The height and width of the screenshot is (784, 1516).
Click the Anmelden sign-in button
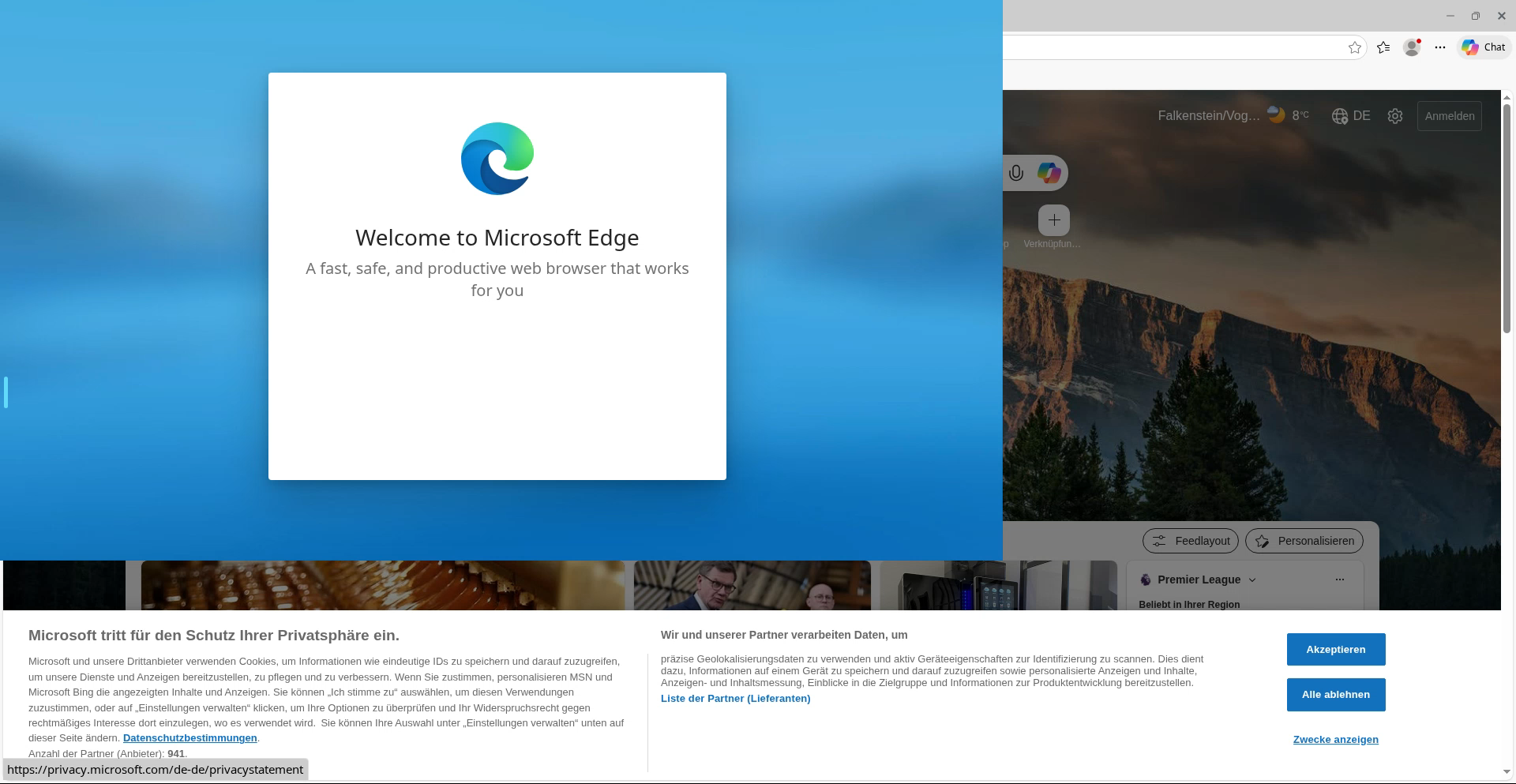pyautogui.click(x=1449, y=116)
